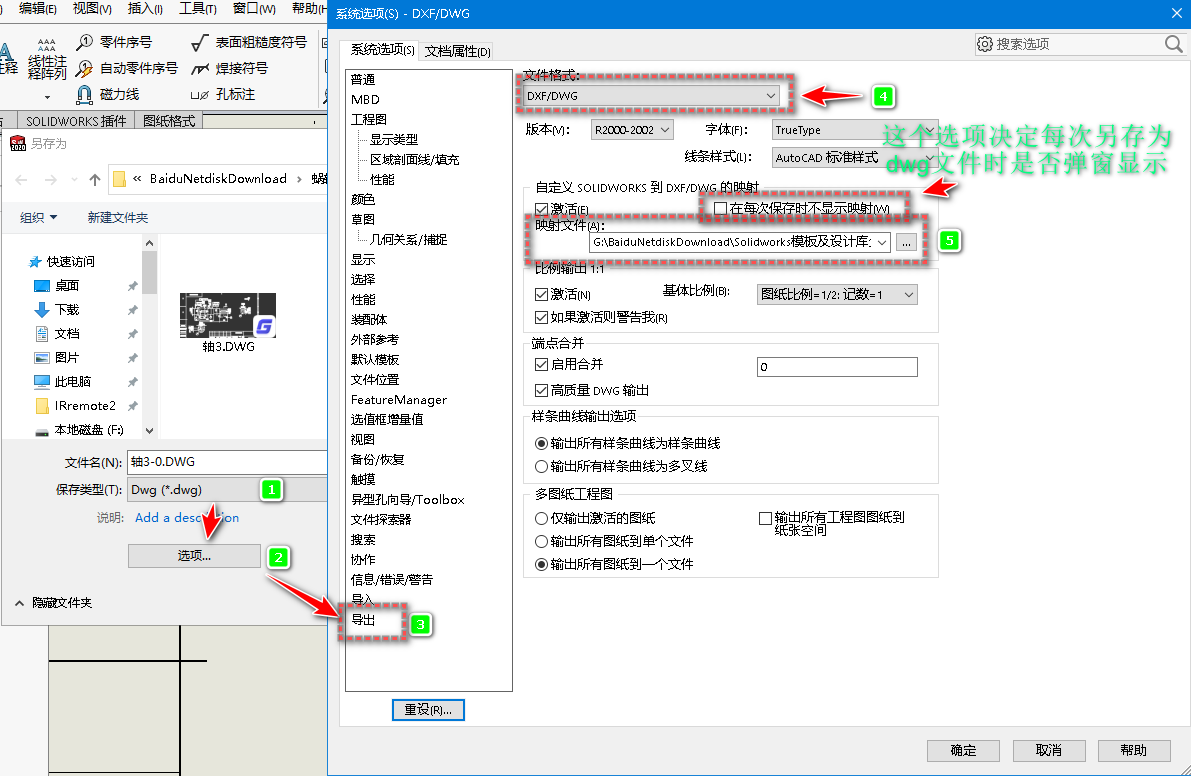Open the 线条样式 AutoCAD dropdown
The height and width of the screenshot is (776, 1191).
tap(855, 158)
